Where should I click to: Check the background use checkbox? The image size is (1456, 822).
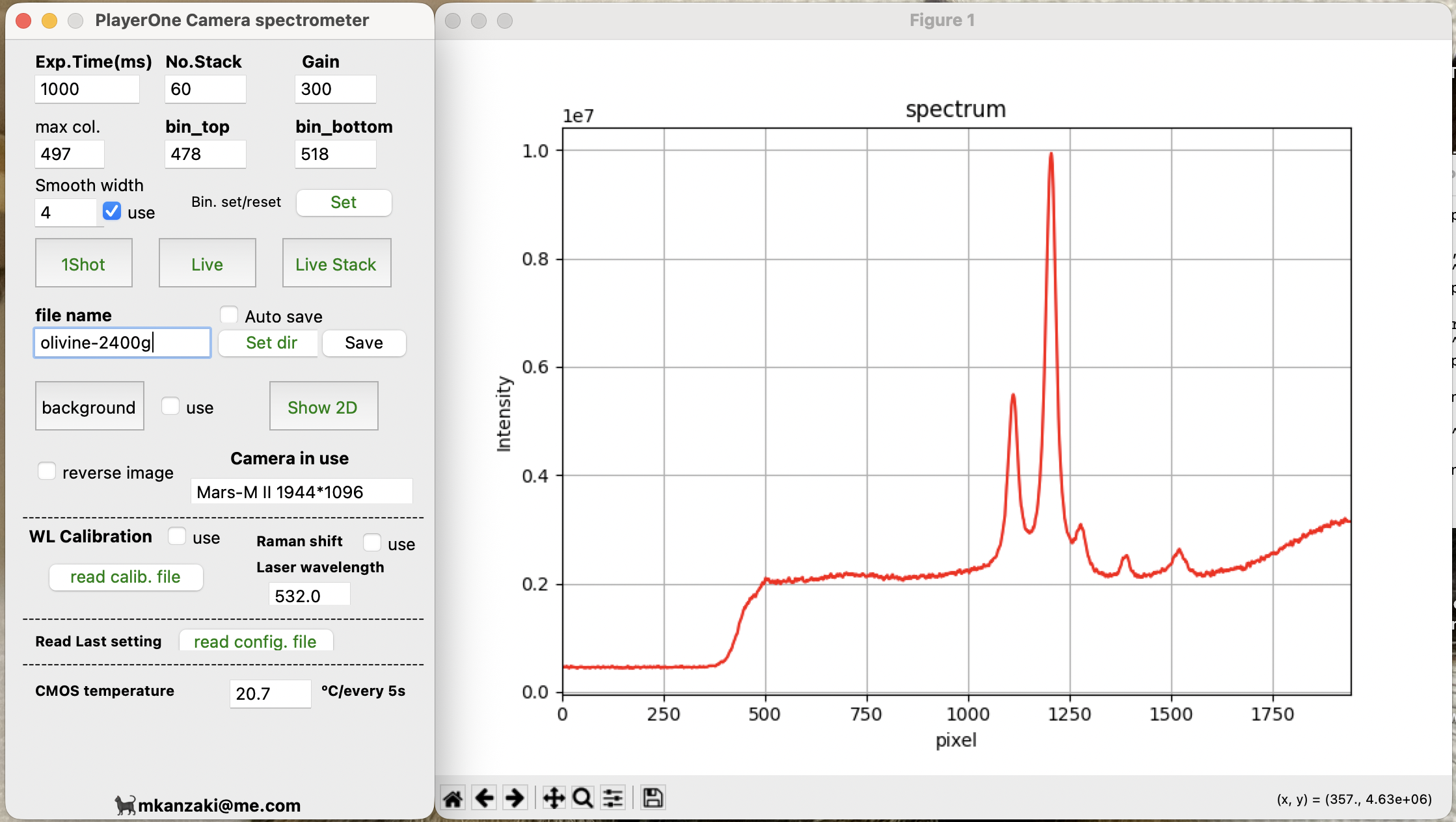(170, 406)
